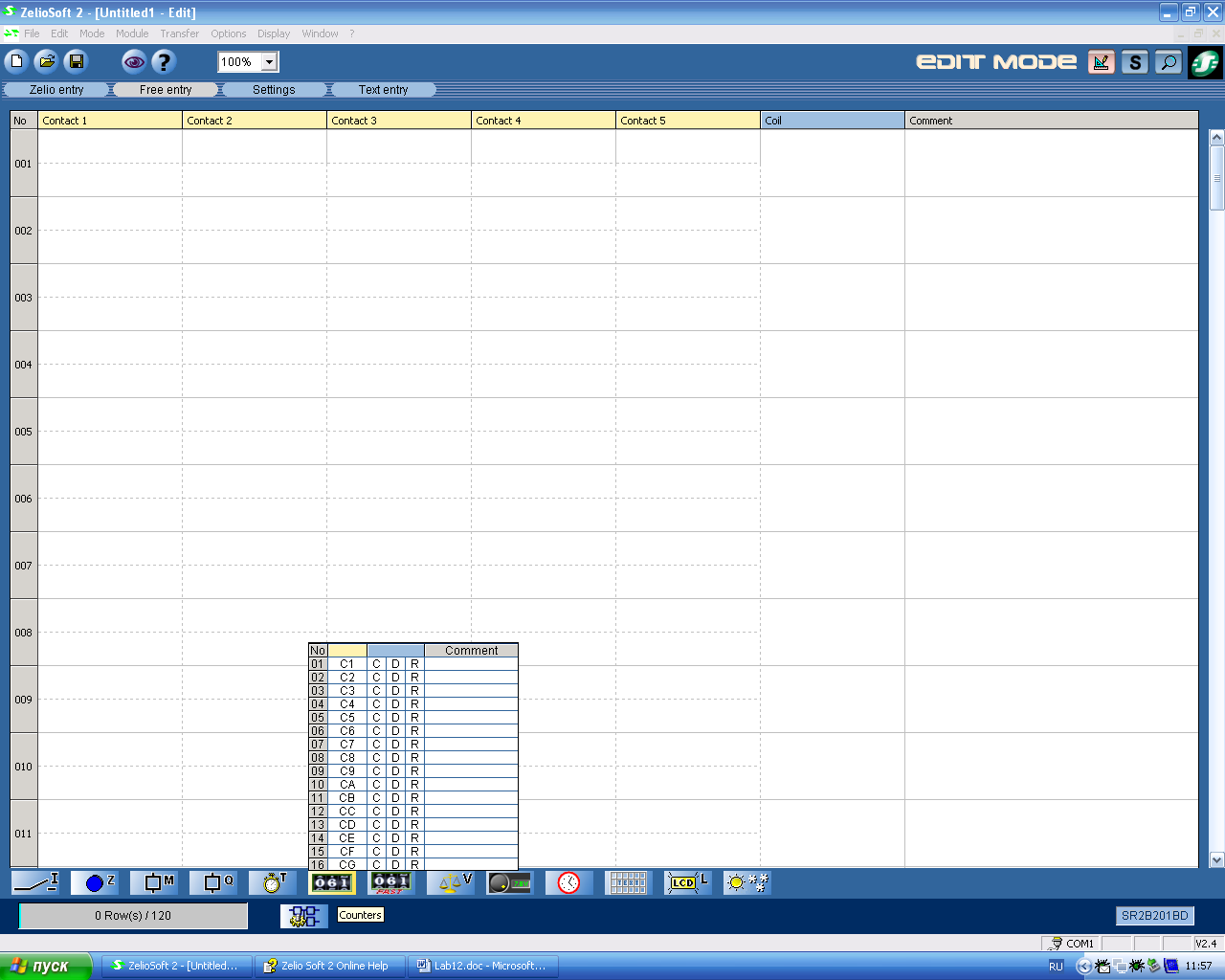Switch to Monitoring mode magnifier button
The width and height of the screenshot is (1225, 980).
[1169, 62]
